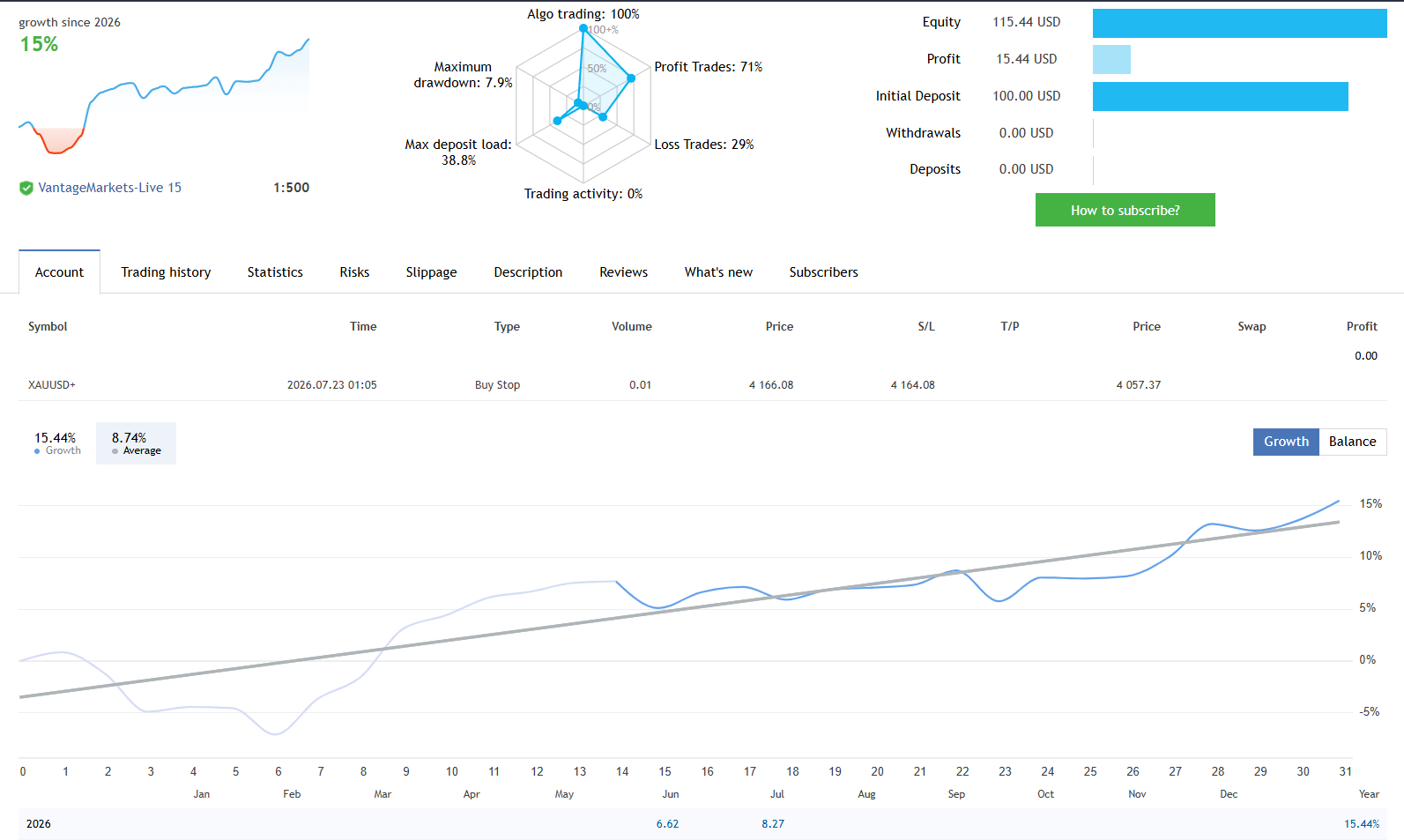Click the Profit Trades radar point
The height and width of the screenshot is (840, 1404).
pos(631,78)
